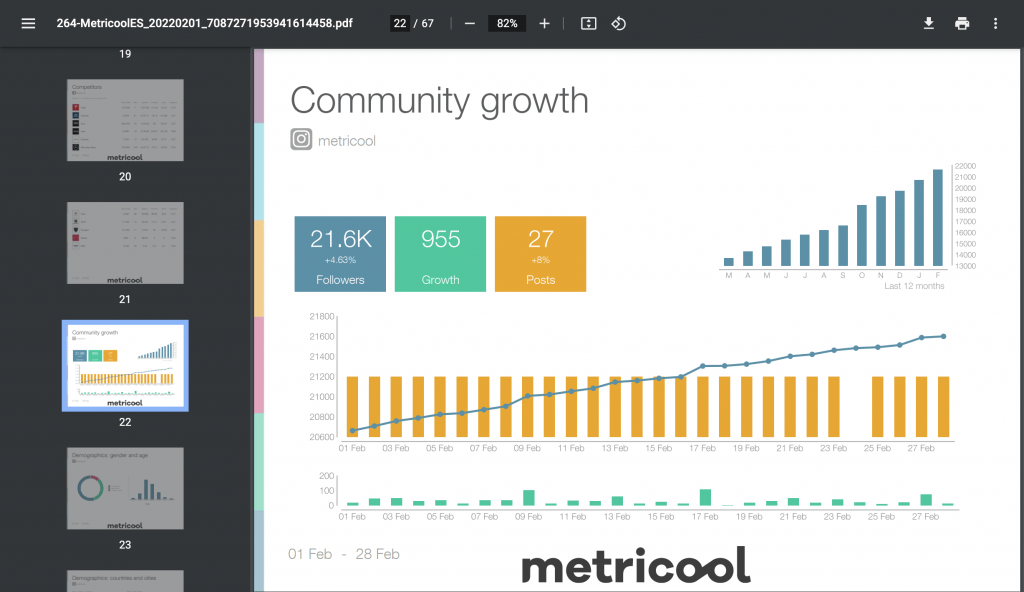
Task: Click the '+8%' text in Posts card
Action: (540, 260)
